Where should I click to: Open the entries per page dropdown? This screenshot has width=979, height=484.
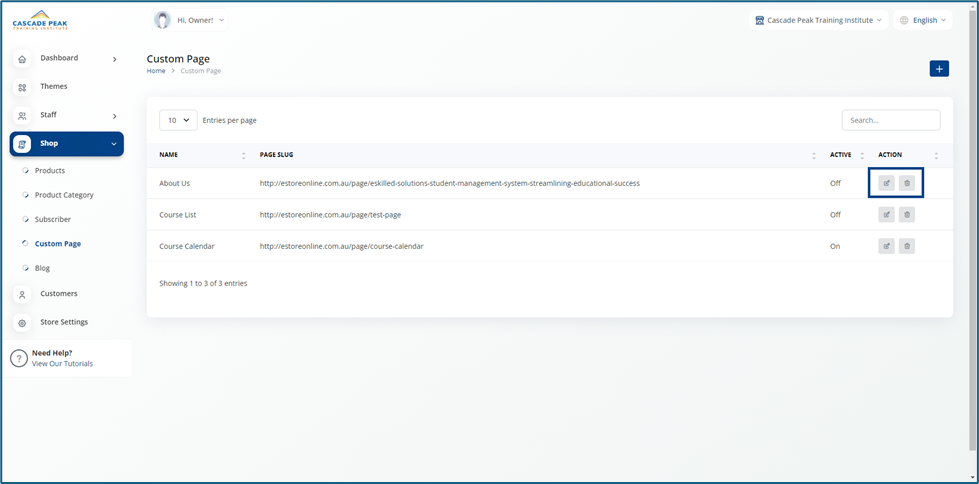(179, 120)
